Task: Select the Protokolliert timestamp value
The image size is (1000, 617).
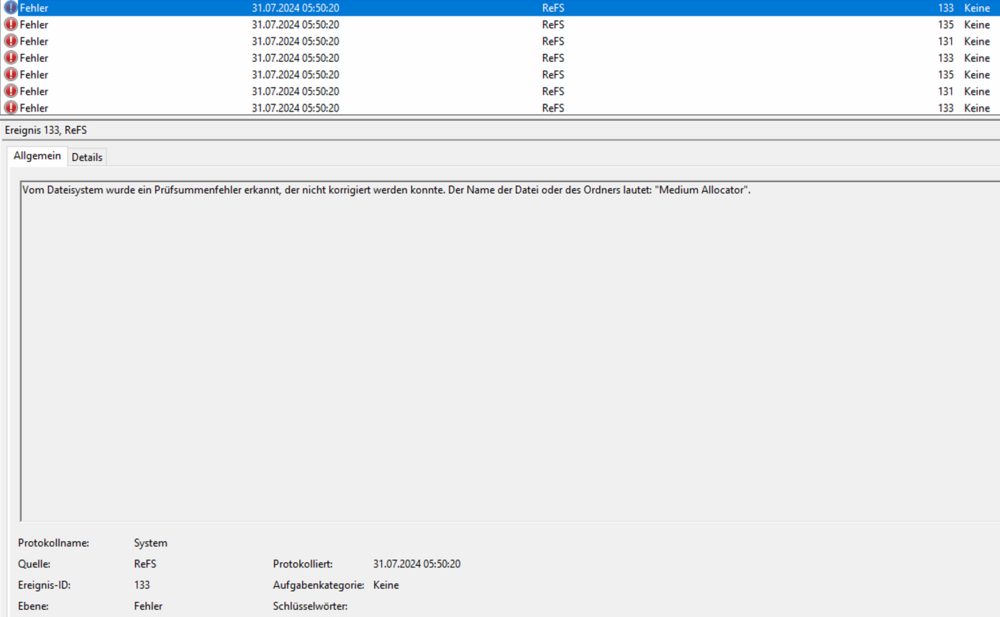Action: tap(416, 564)
